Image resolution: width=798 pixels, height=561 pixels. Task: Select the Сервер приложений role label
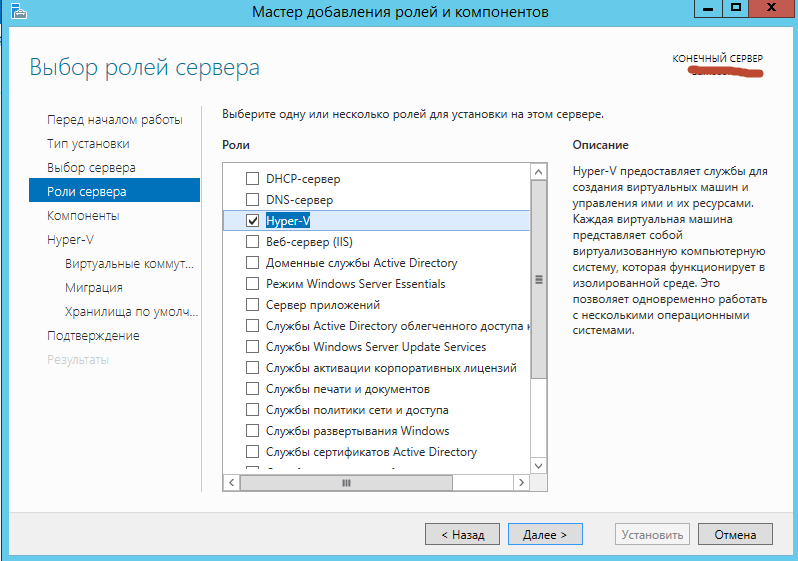click(323, 305)
